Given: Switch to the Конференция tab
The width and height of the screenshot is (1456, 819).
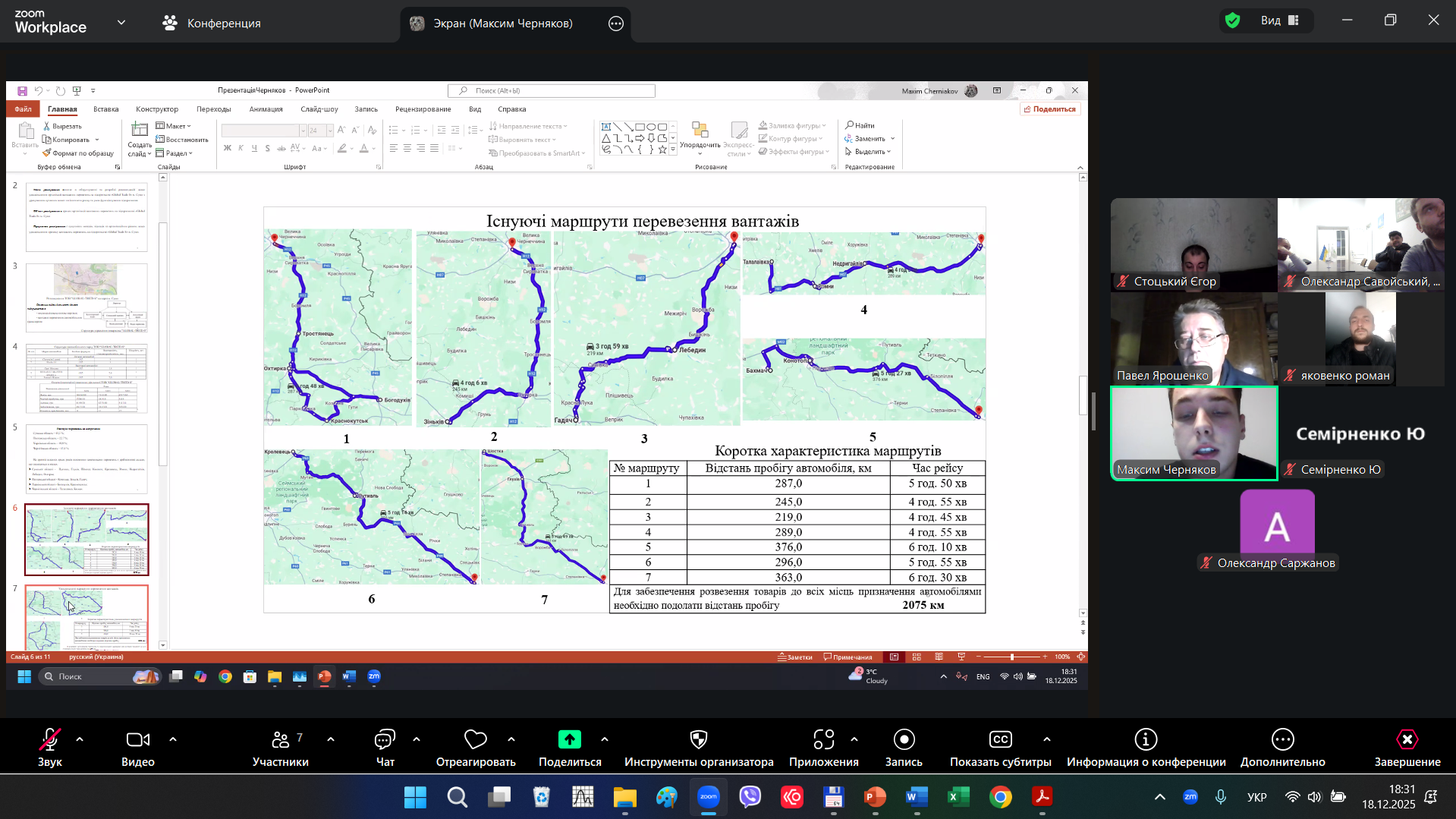Looking at the screenshot, I should point(212,24).
